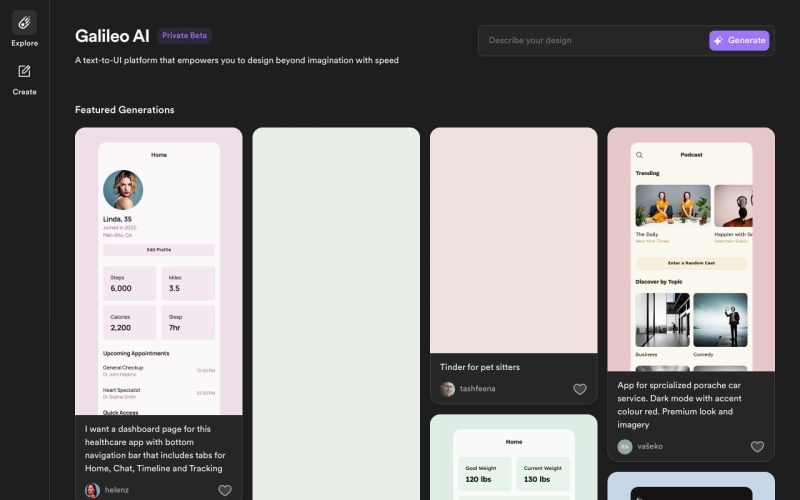Click the Comedy topic image
This screenshot has height=500, width=800.
click(x=720, y=320)
